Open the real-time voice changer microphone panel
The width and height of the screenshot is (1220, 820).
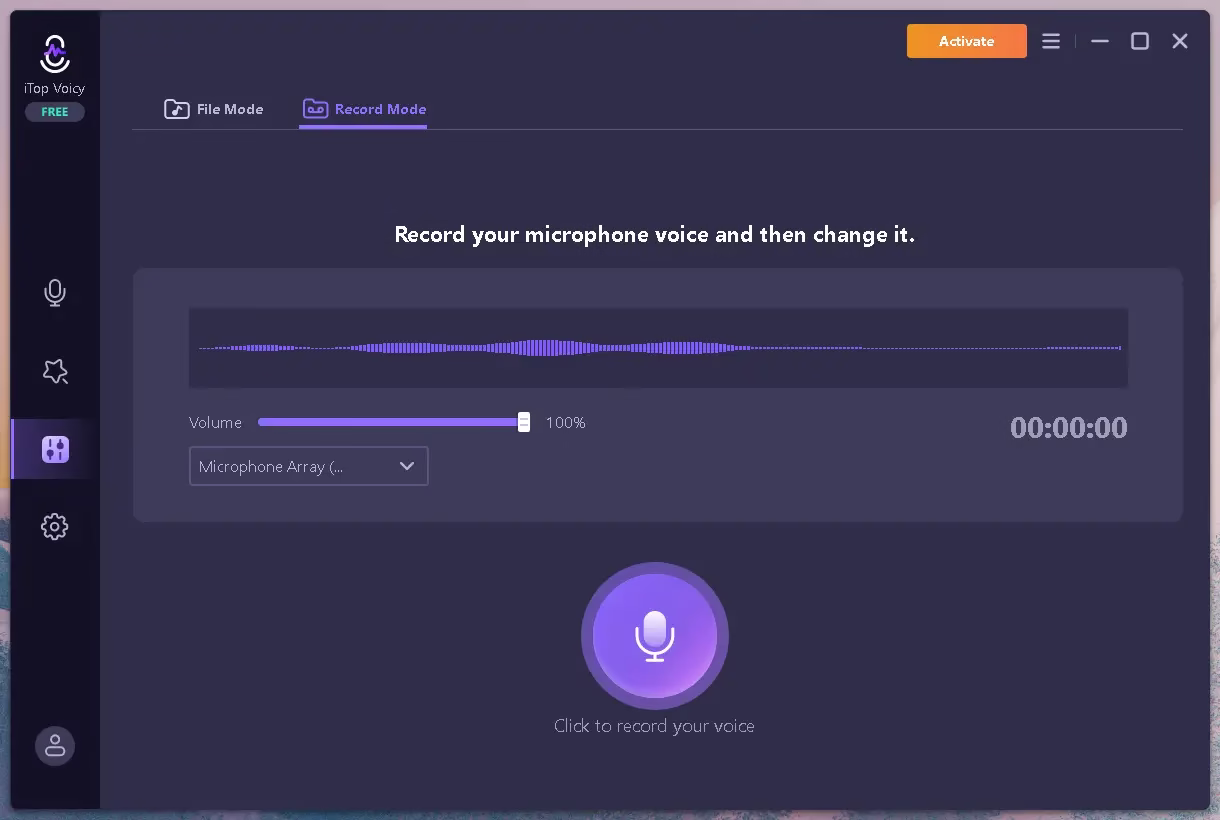tap(55, 292)
